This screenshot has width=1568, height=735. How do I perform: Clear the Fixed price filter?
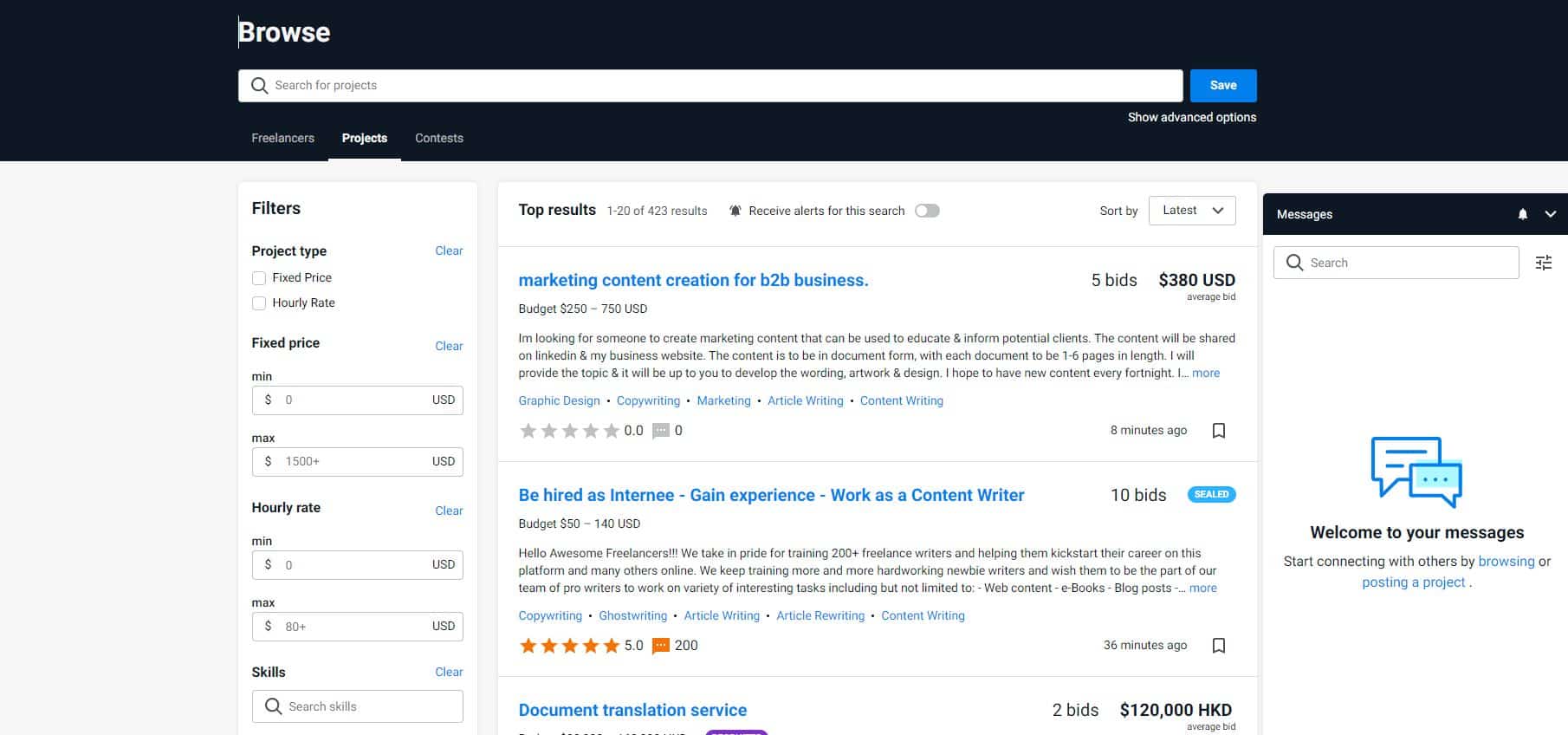tap(449, 346)
